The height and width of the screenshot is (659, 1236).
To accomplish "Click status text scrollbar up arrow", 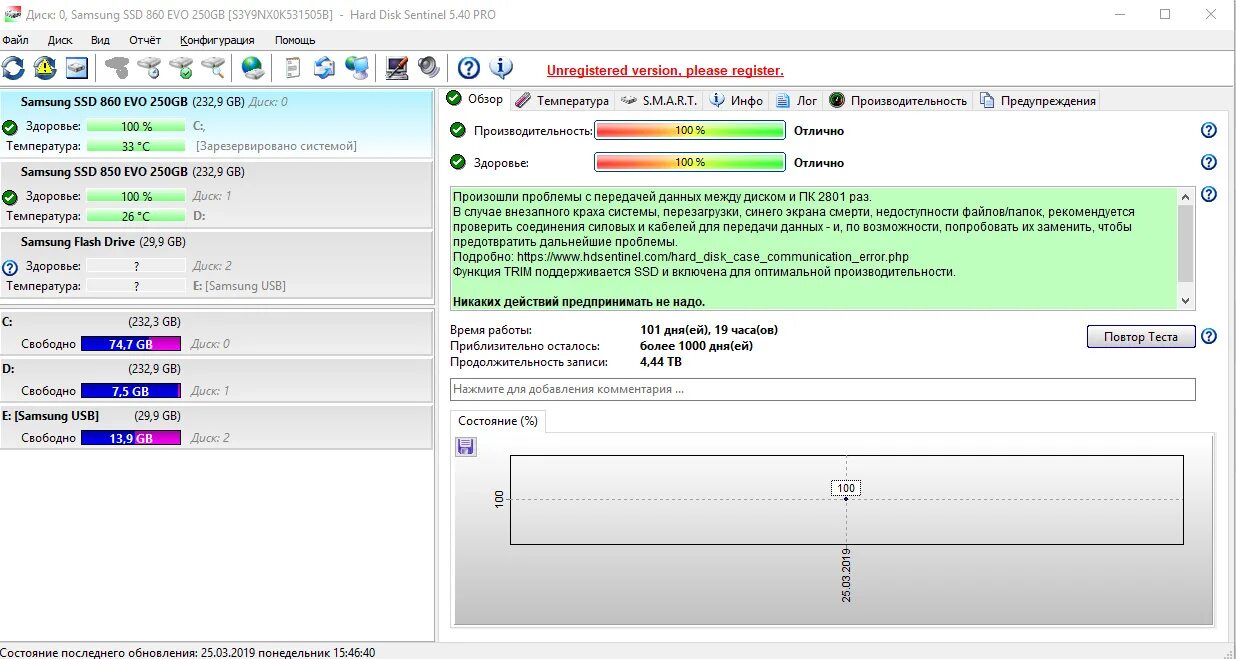I will (x=1186, y=196).
